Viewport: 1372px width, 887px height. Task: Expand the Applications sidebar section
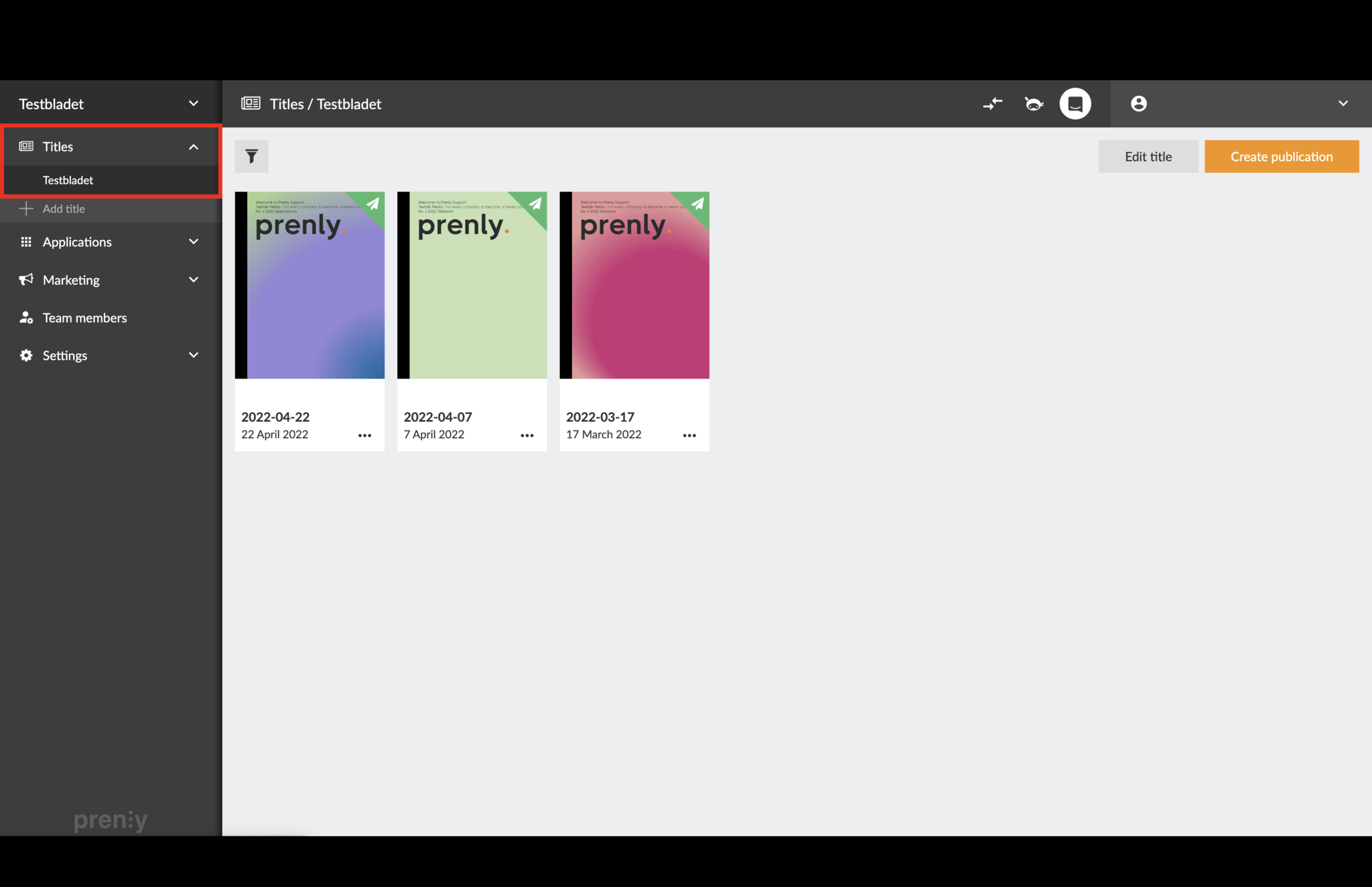pyautogui.click(x=194, y=242)
